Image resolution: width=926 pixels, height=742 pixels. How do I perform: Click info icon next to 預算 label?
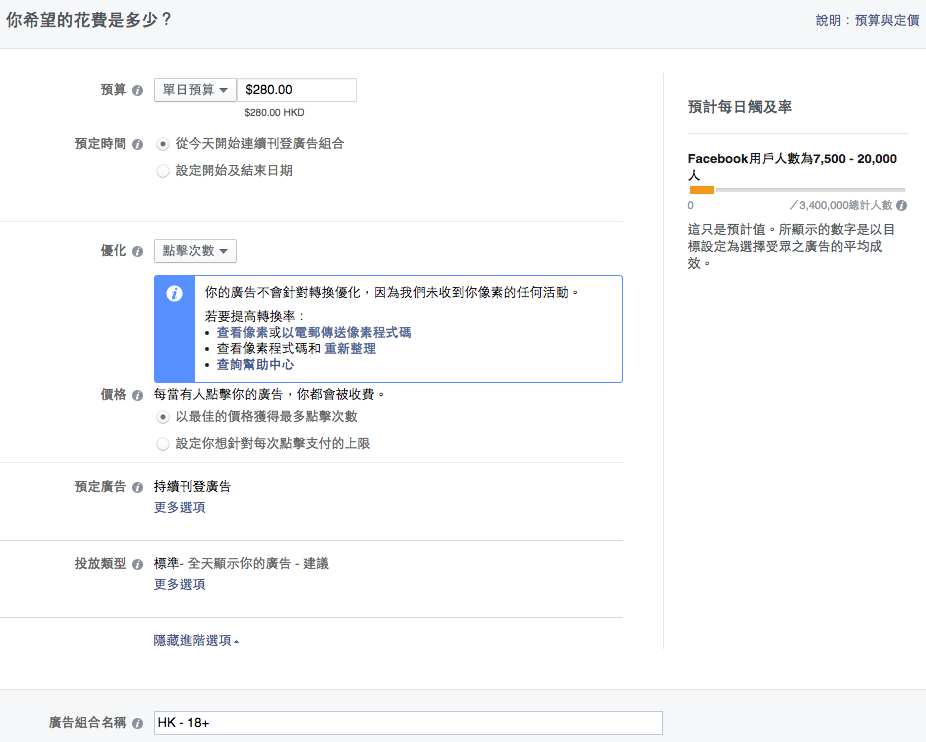pos(138,90)
